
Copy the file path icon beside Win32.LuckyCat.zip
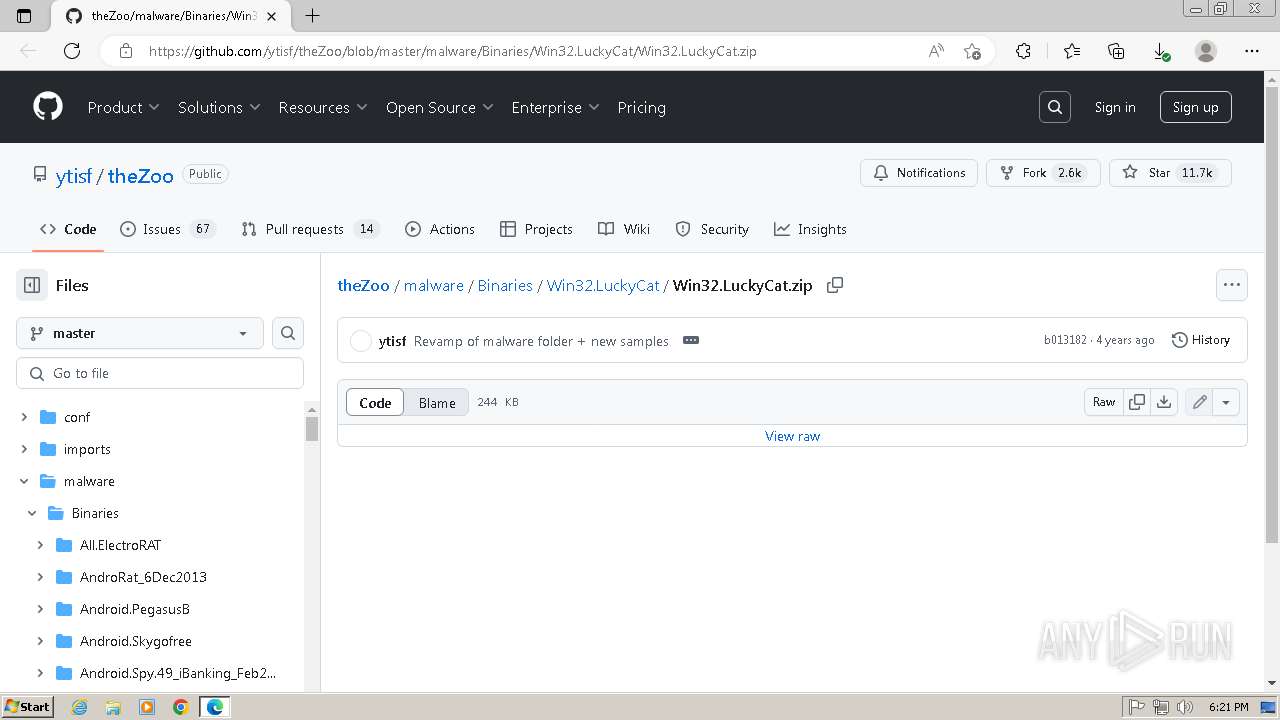coord(835,285)
